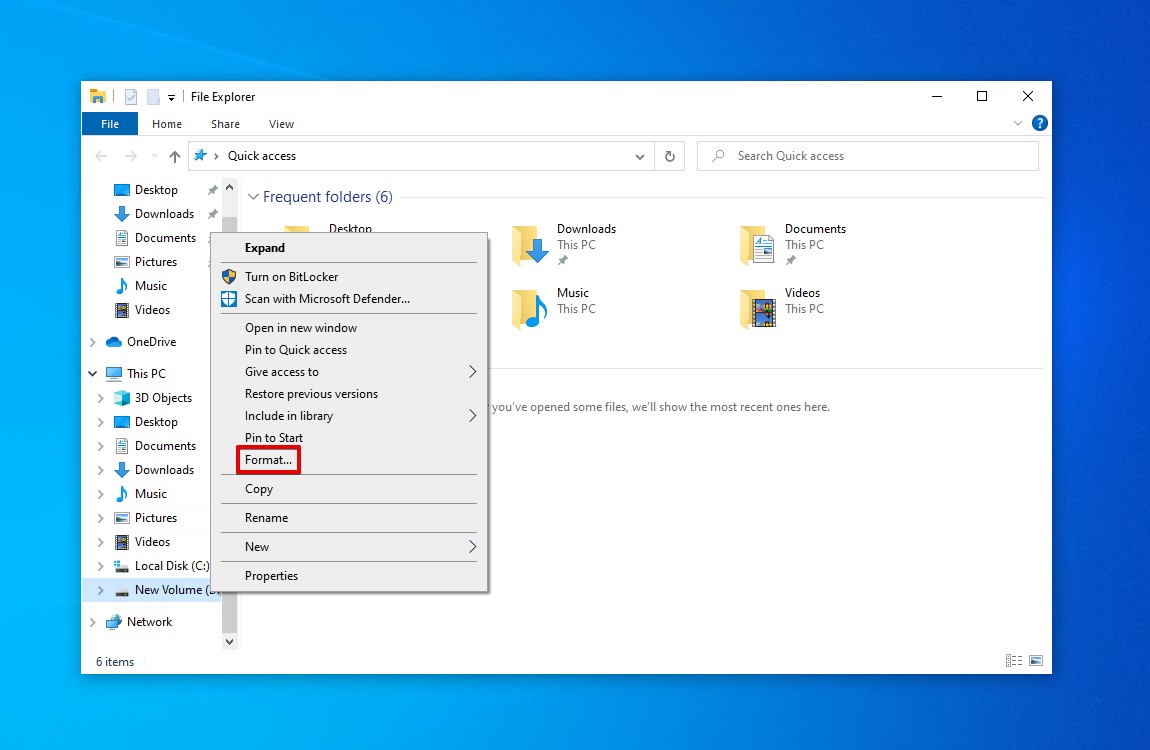Expand the 3D Objects tree node
This screenshot has height=750, width=1150.
[x=100, y=397]
